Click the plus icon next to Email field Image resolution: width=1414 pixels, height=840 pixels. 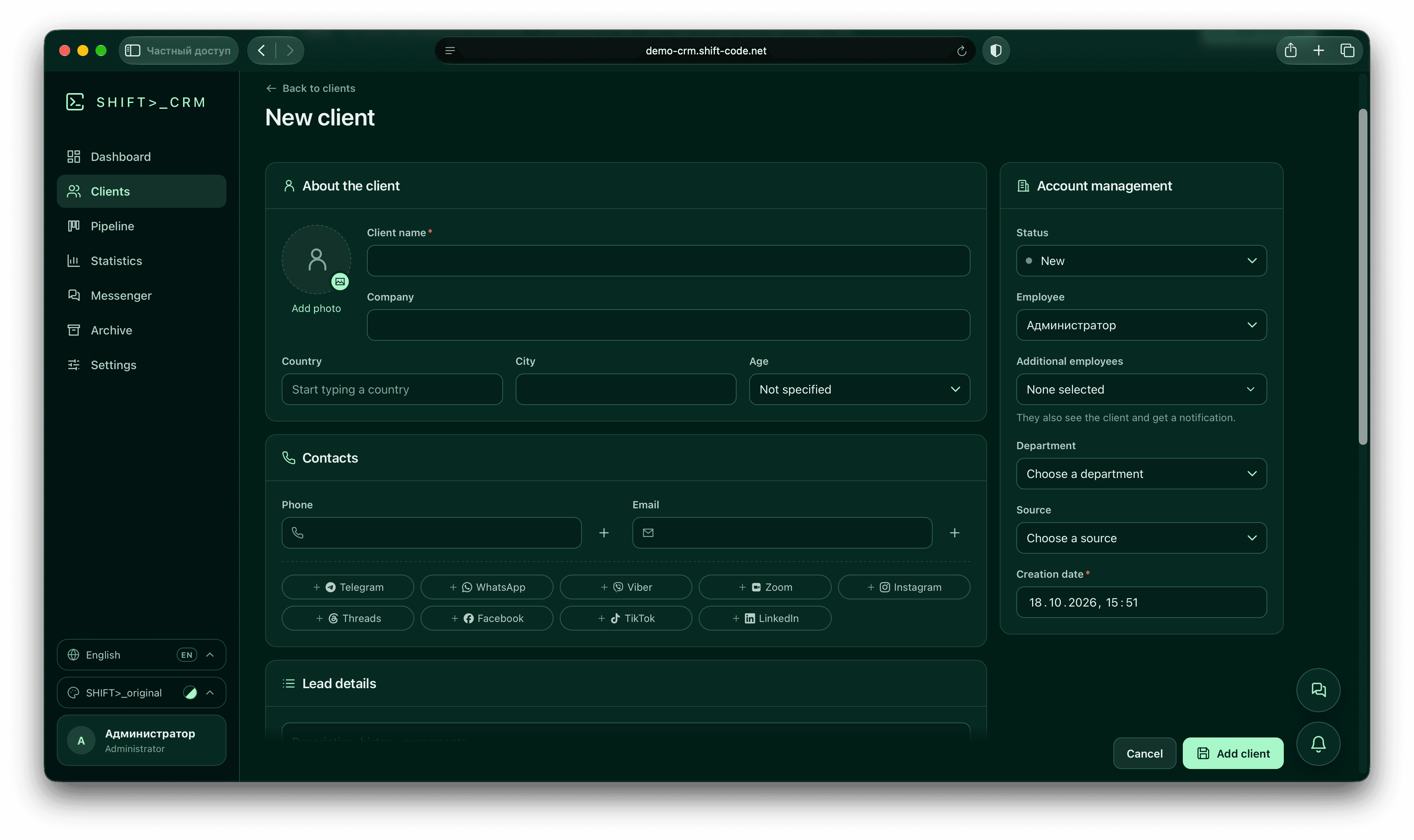coord(954,533)
